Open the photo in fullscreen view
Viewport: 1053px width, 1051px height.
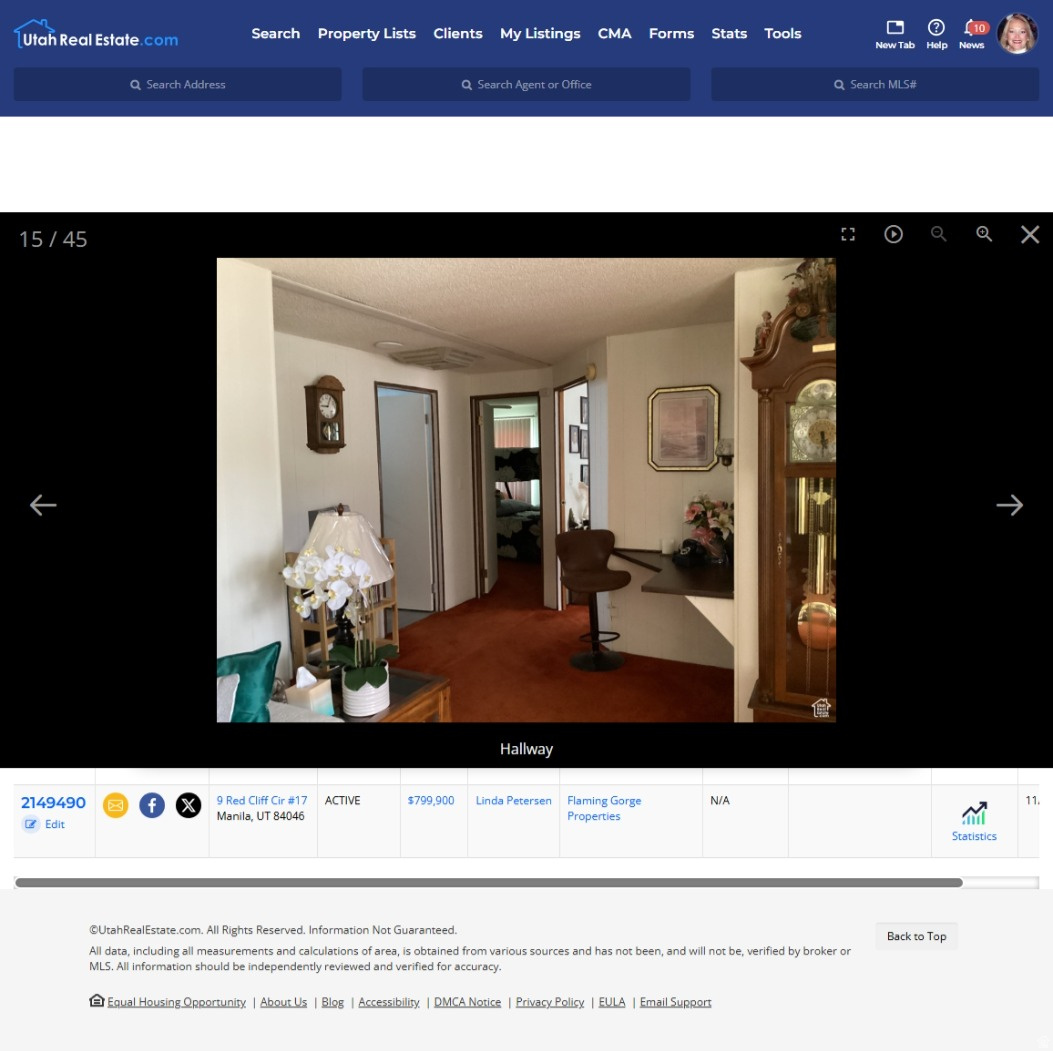pos(848,234)
